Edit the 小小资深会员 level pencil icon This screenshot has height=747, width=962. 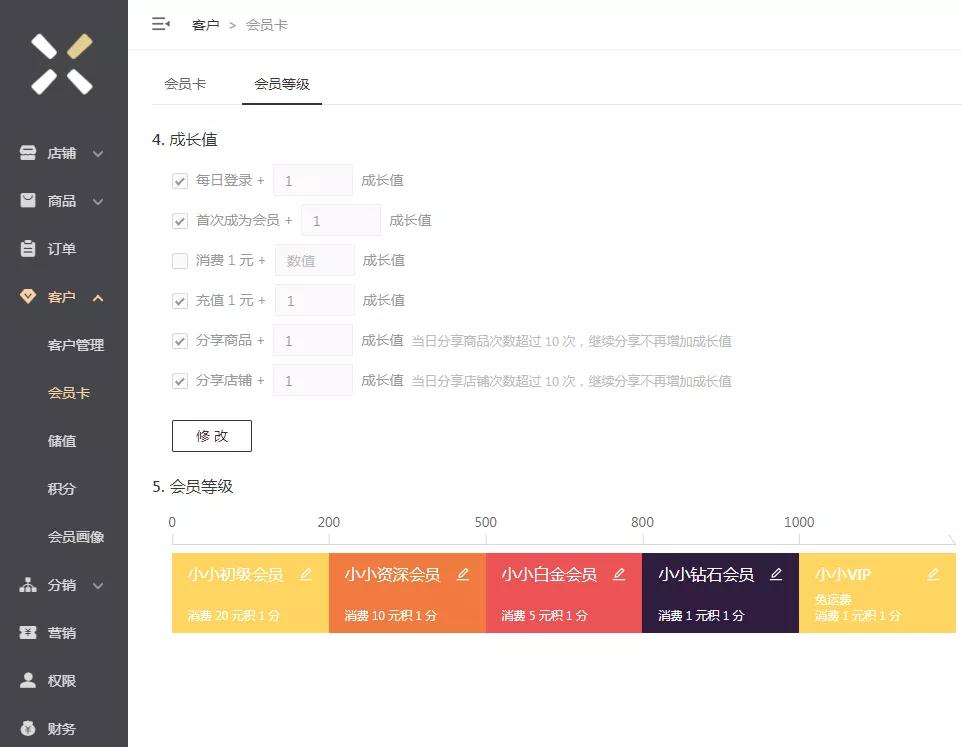[463, 574]
